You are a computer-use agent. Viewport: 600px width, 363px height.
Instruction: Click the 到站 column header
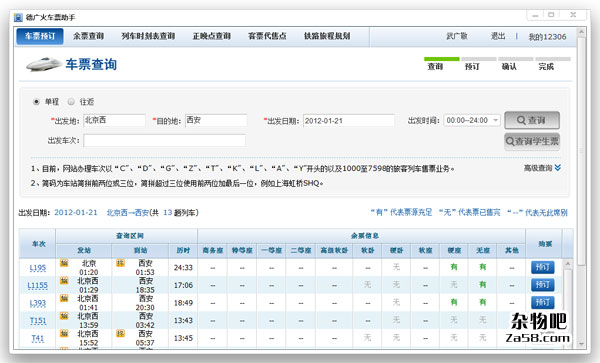140,251
